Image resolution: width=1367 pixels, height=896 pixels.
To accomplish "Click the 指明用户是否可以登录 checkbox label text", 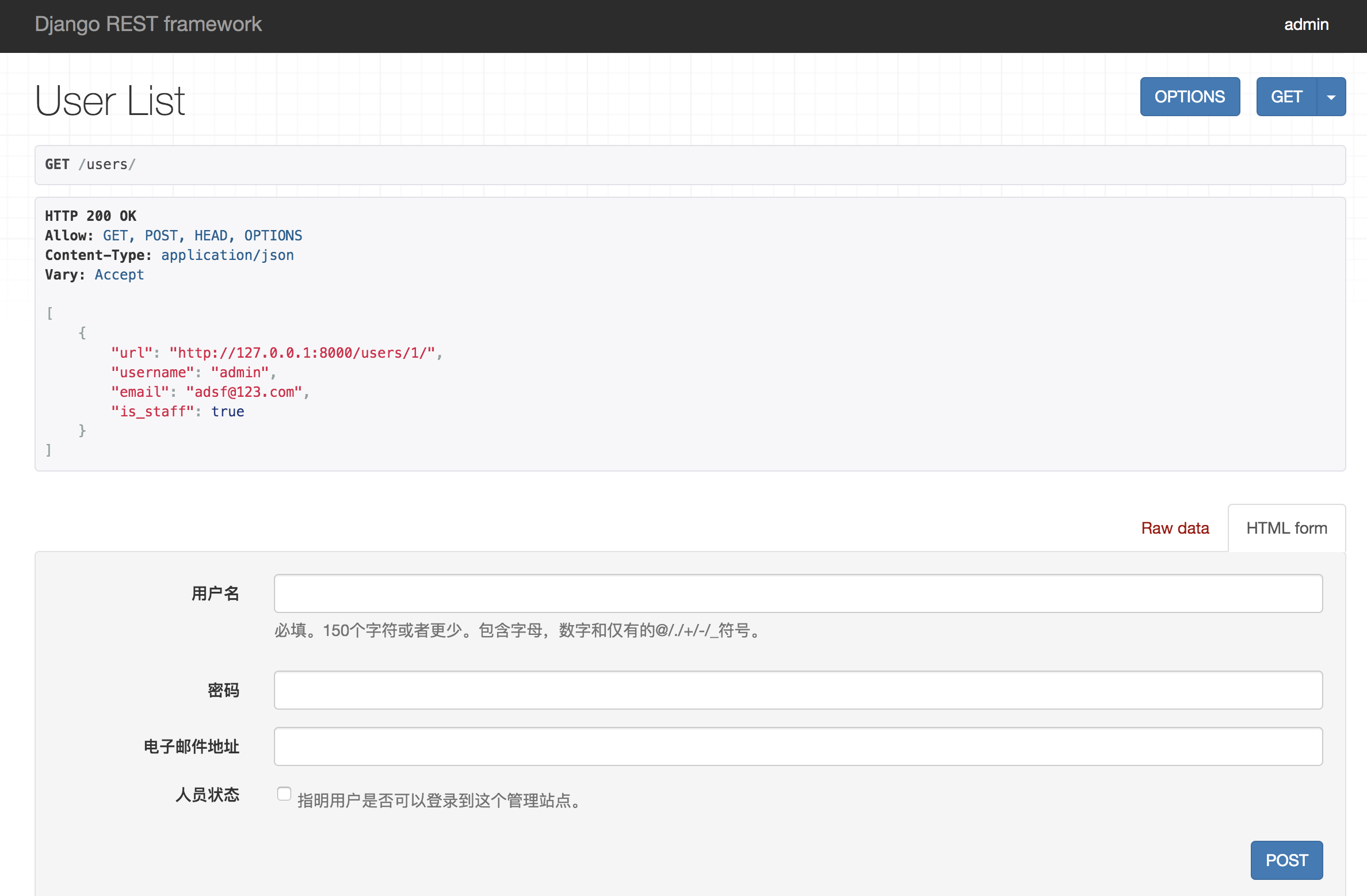I will tap(440, 800).
